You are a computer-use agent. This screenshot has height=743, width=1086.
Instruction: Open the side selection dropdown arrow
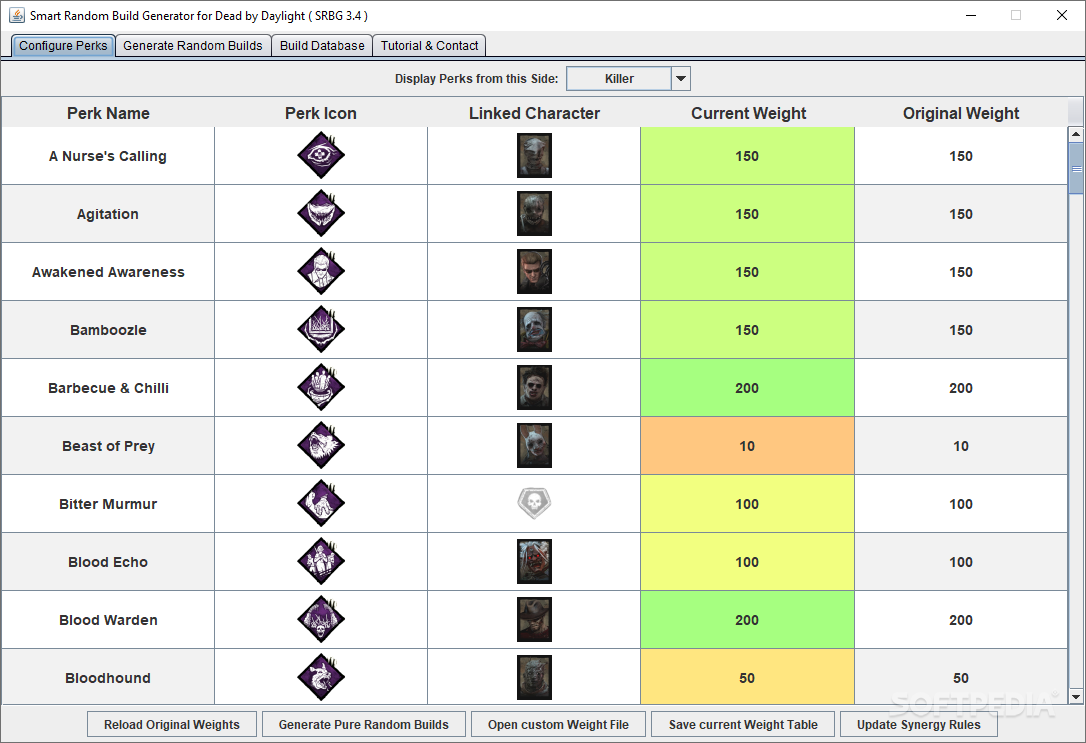[681, 79]
